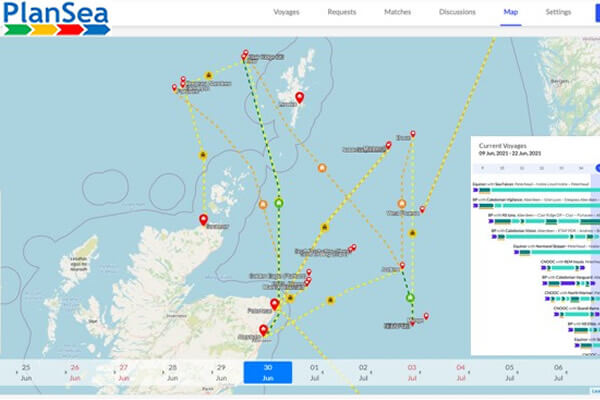Click the red pin at Lerwick in Shetland
Screen dimensions: 600x400
tap(298, 96)
